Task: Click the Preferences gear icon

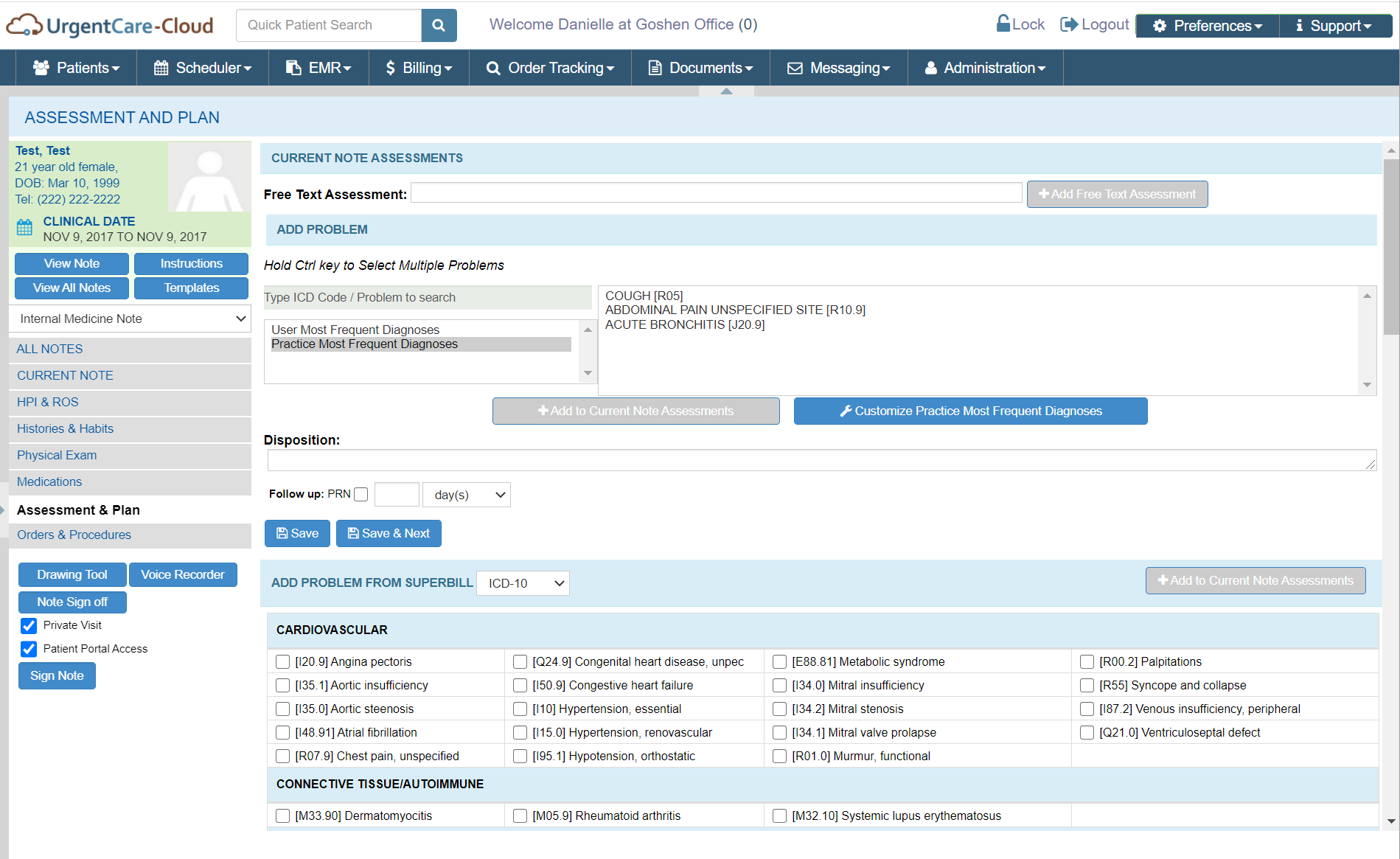Action: coord(1160,25)
